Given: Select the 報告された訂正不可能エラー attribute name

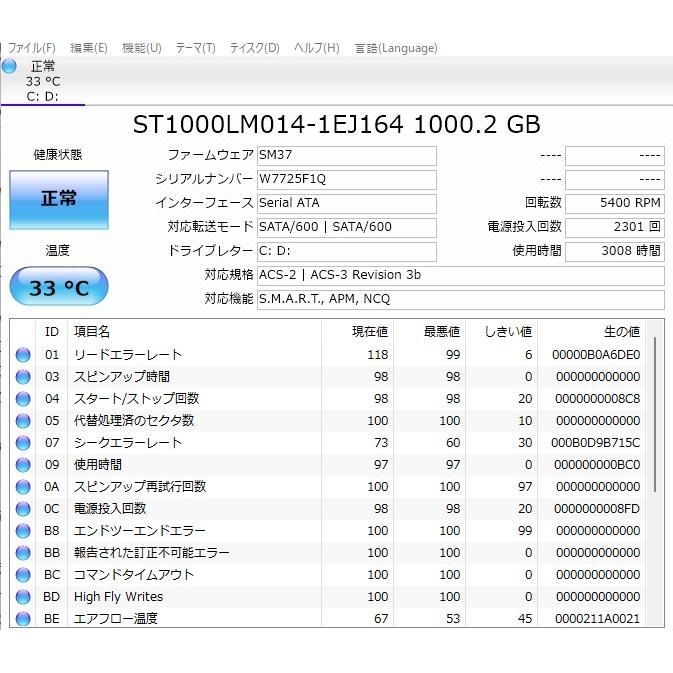Looking at the screenshot, I should 152,553.
